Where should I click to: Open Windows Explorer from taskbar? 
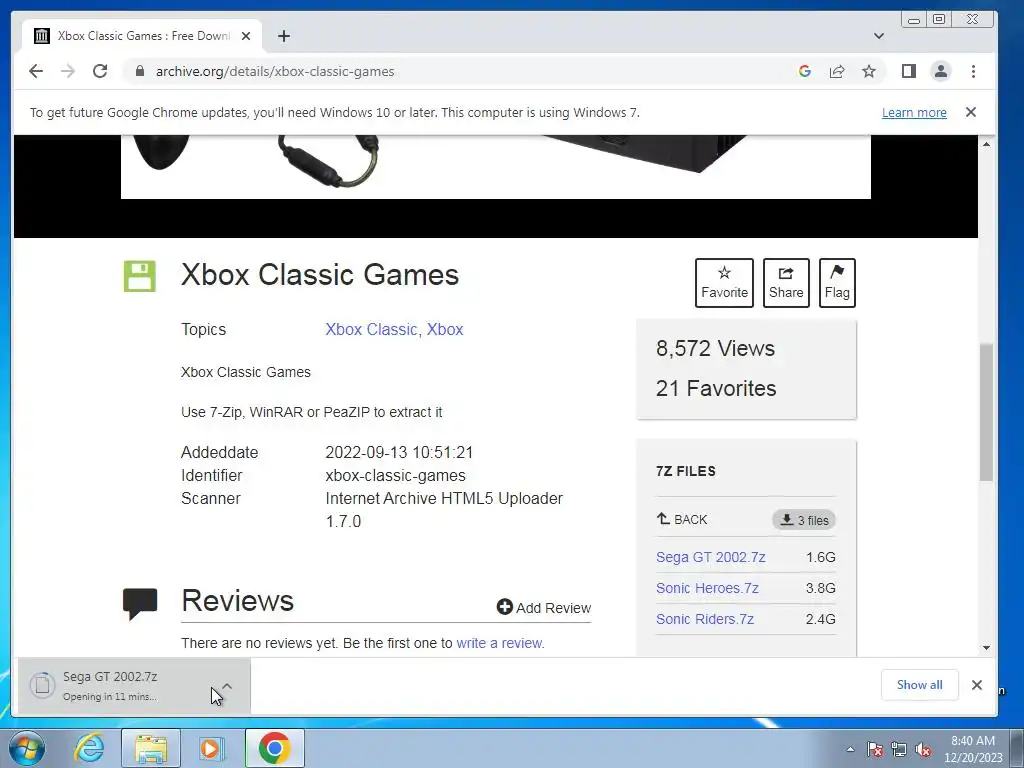(150, 748)
